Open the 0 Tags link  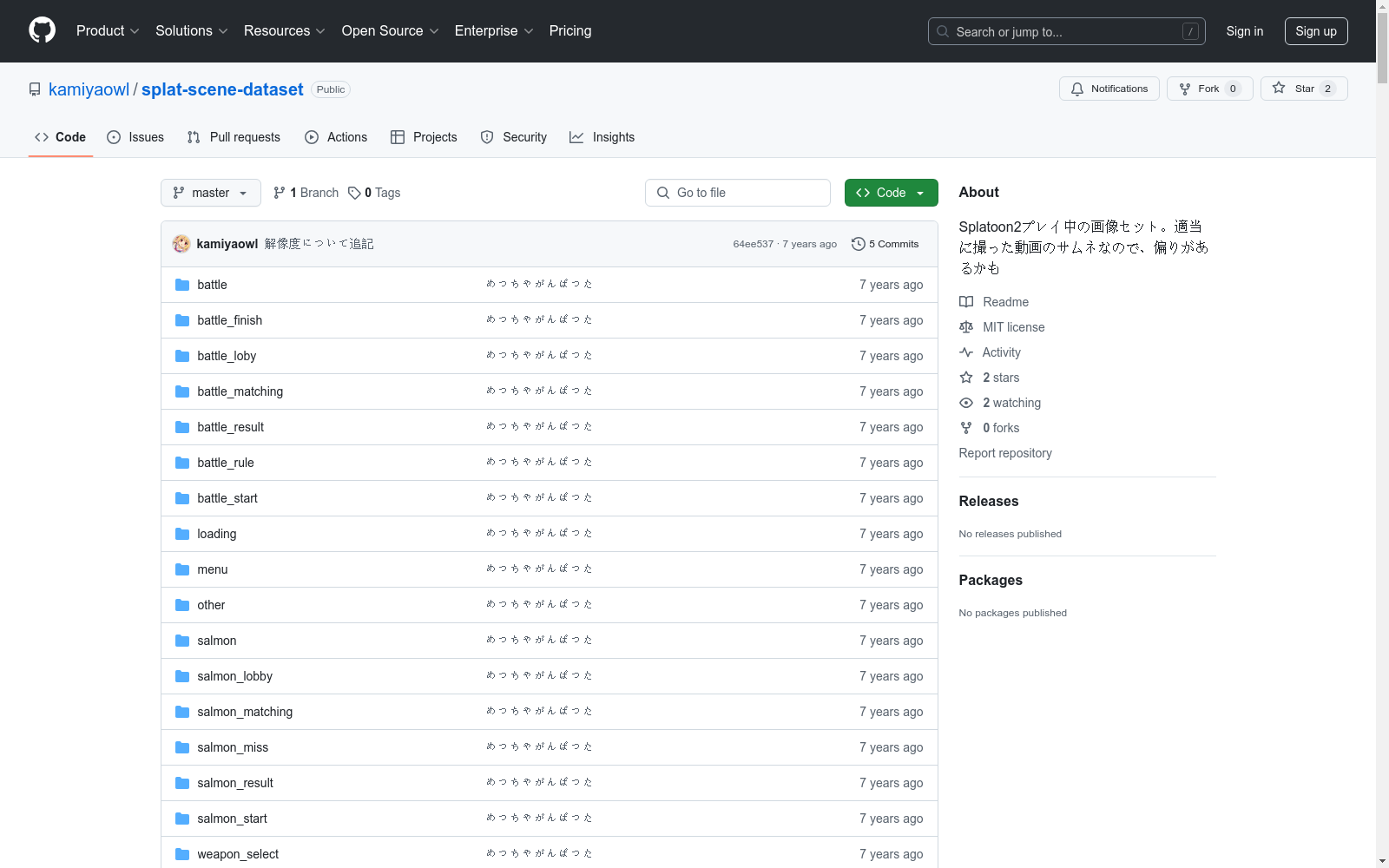(x=374, y=193)
